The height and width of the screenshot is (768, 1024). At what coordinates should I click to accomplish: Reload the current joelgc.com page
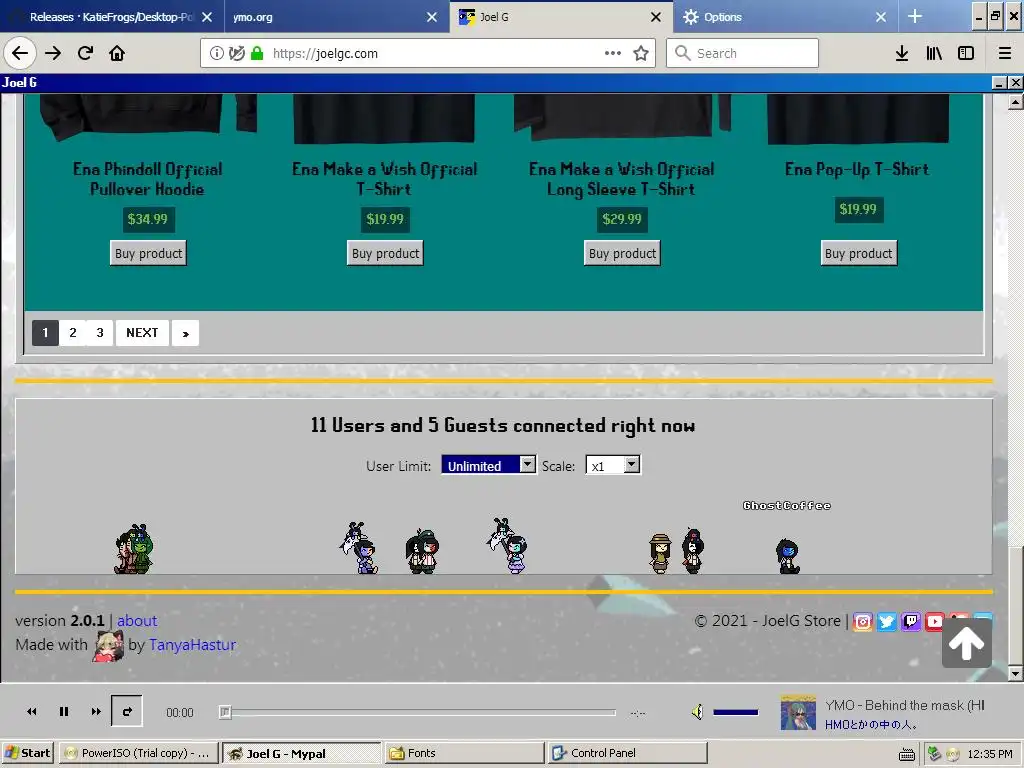[86, 53]
